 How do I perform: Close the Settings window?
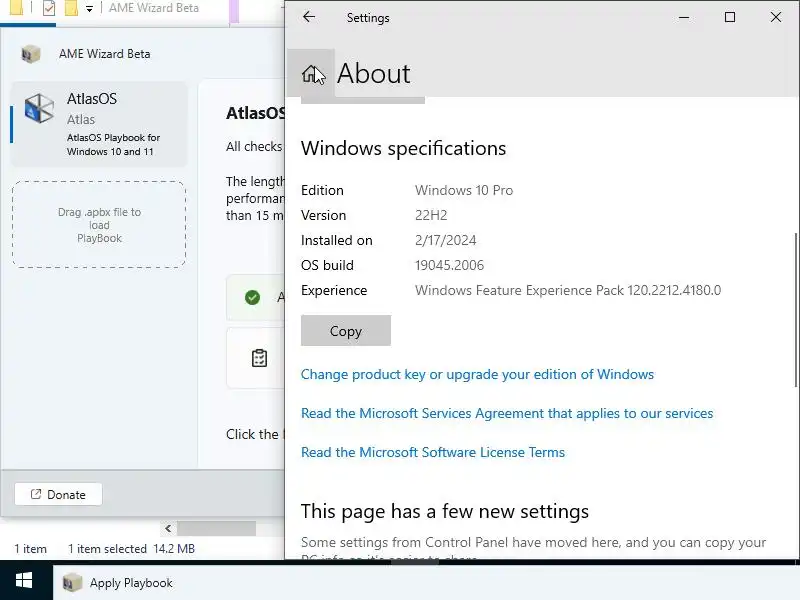click(x=776, y=17)
